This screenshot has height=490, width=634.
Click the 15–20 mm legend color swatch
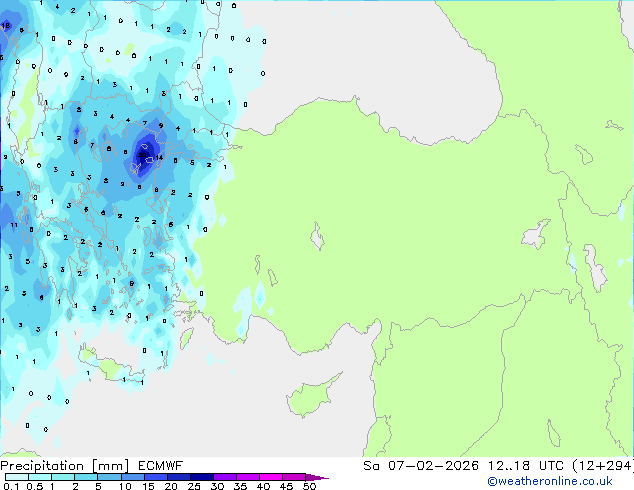point(155,477)
